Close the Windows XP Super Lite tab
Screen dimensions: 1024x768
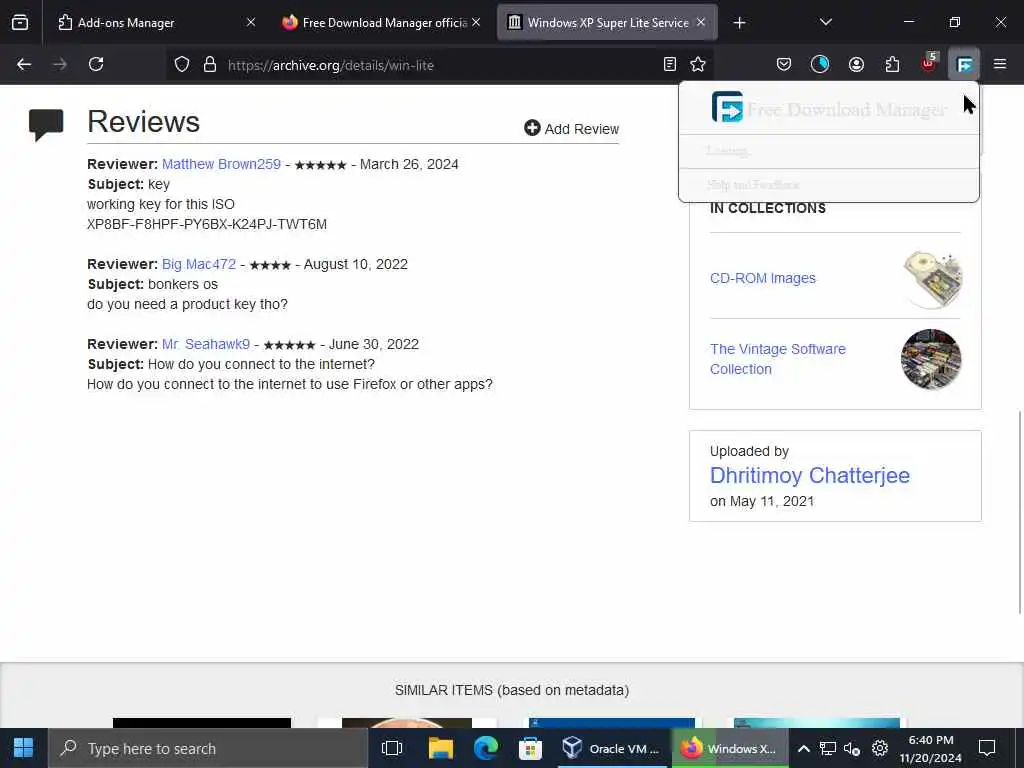701,22
